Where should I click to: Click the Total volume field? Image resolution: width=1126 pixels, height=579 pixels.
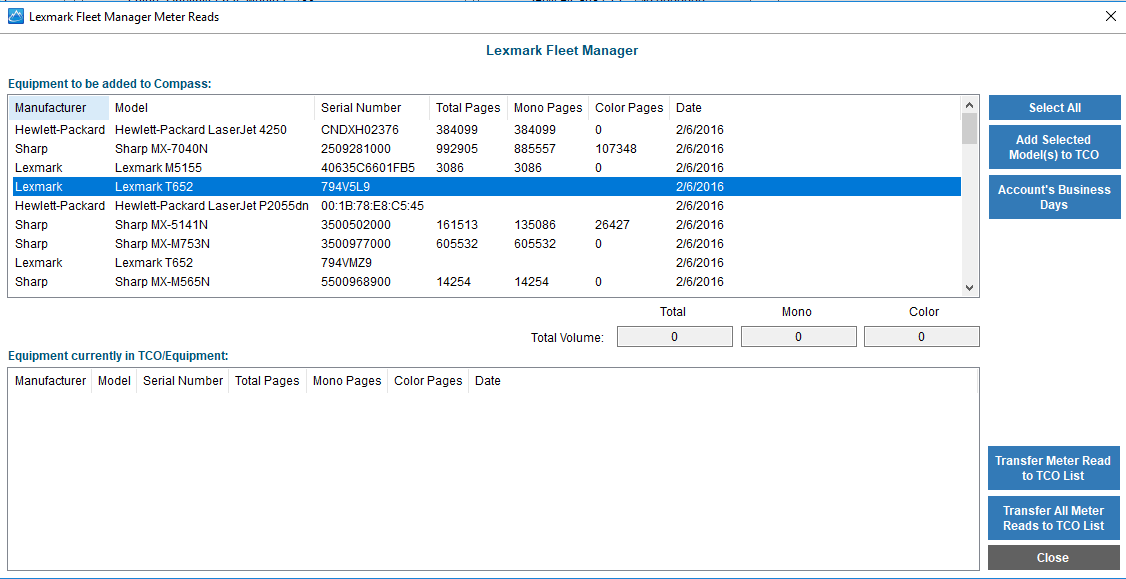click(675, 336)
